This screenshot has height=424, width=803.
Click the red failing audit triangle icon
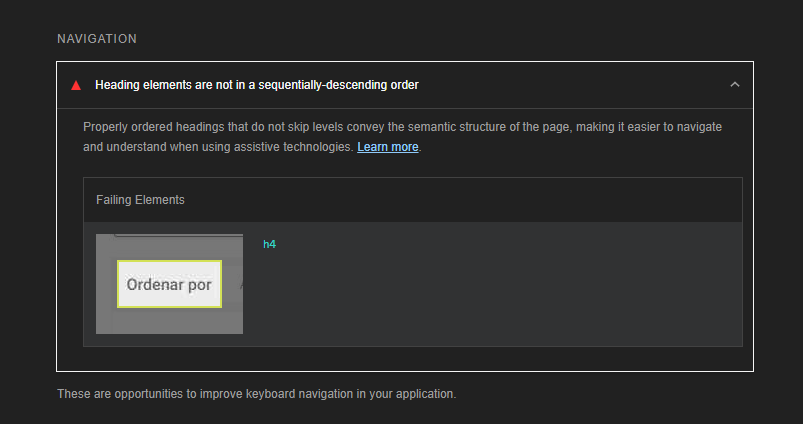[x=76, y=85]
